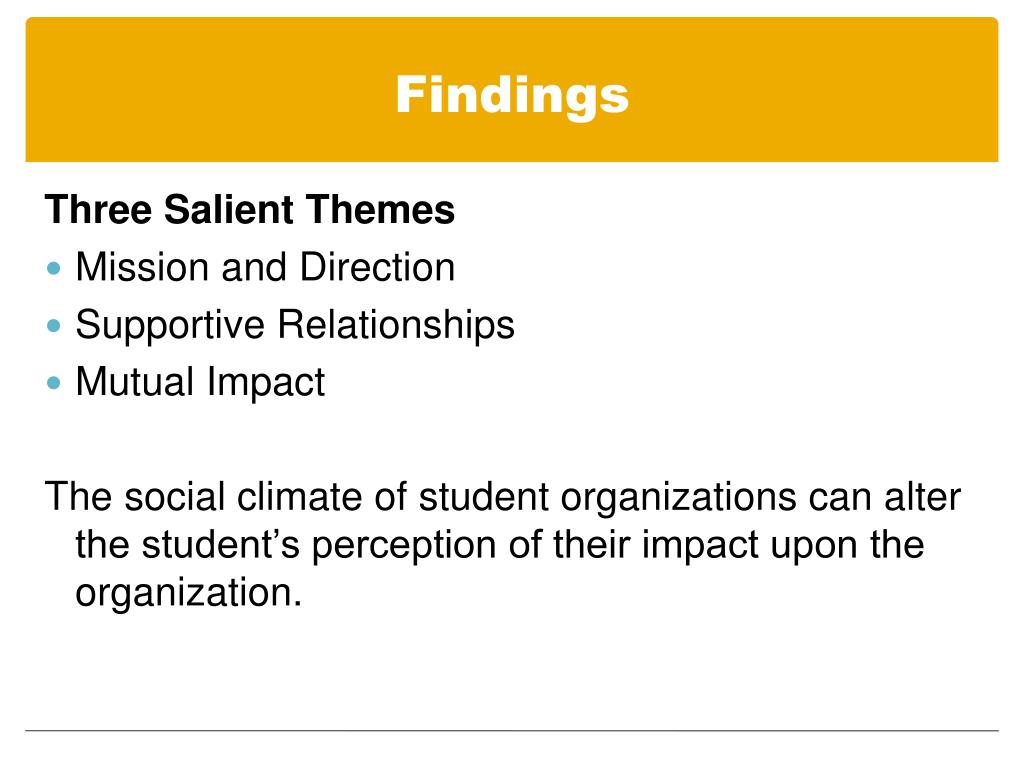Click the word 'Direction' in the first bullet
Screen dimensions: 1024x768
tap(377, 267)
